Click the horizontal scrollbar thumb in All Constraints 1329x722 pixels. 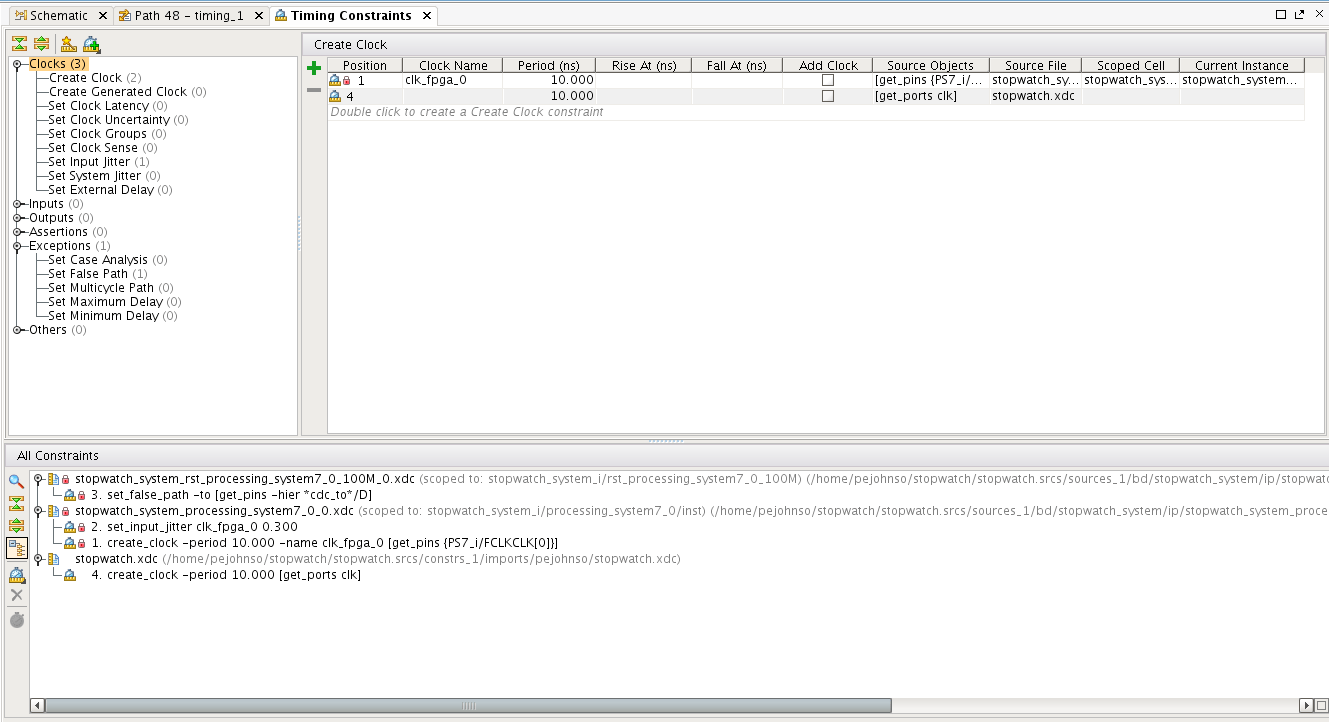(x=468, y=705)
